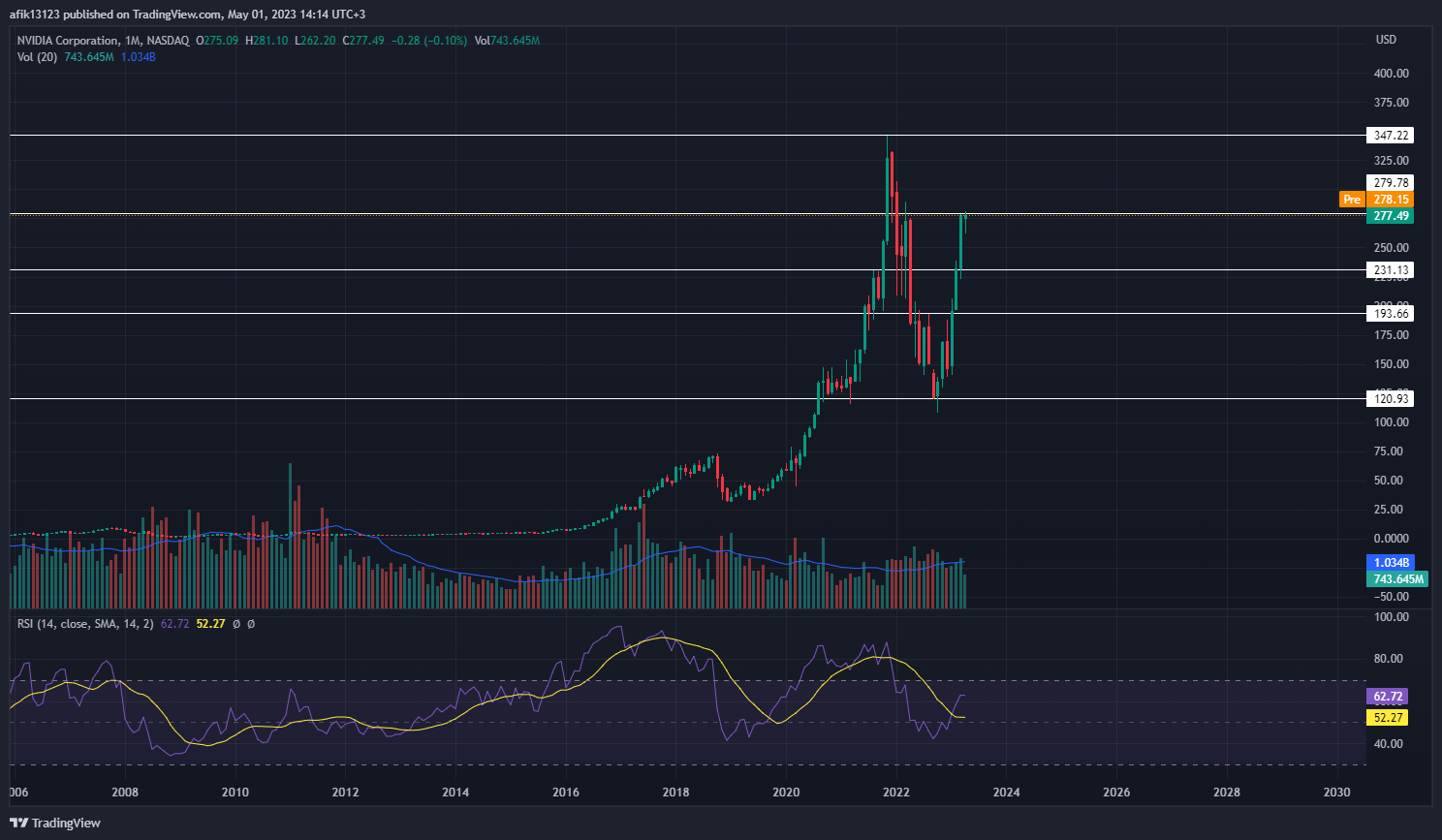Click the RSI (14, close, SMA, 14, 2) label
1442x840 pixels.
pyautogui.click(x=85, y=624)
